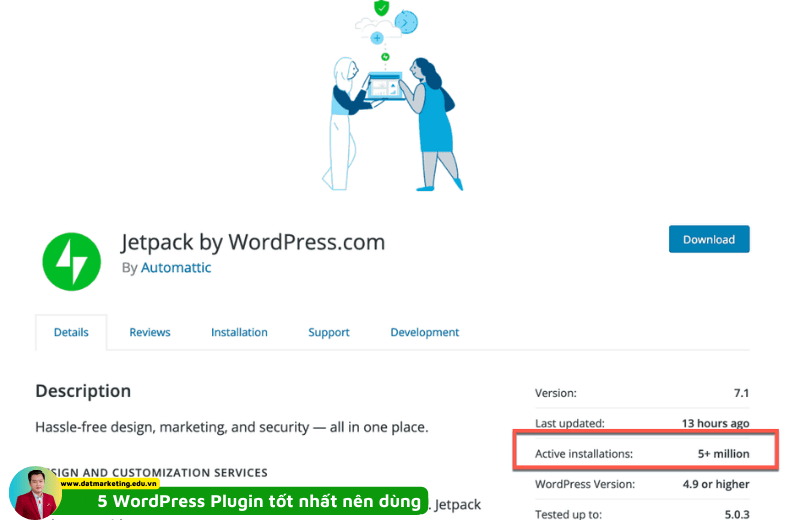Click the 'WordPress Version:' label
Image resolution: width=800 pixels, height=520 pixels.
tap(585, 484)
